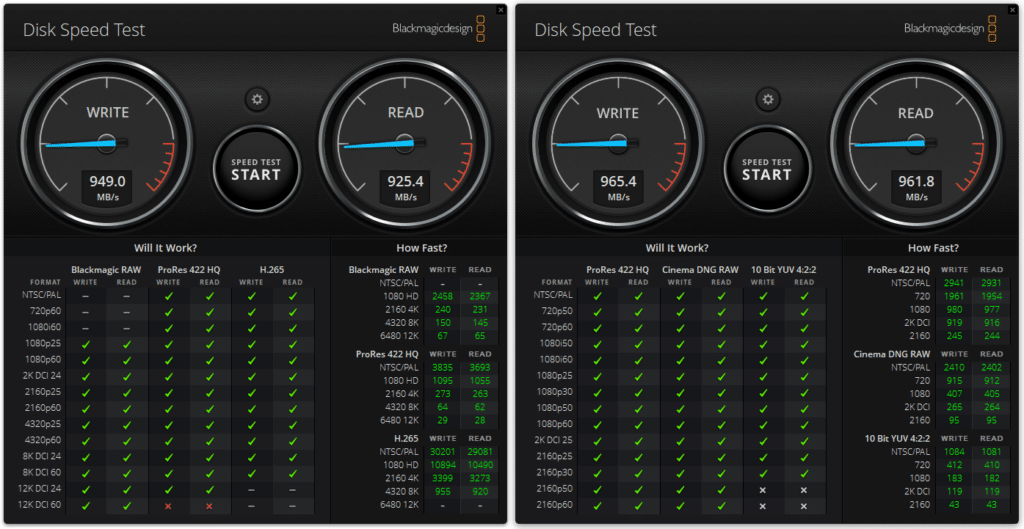
Task: Click the Cinema DNG RAW heading under Will It Work
Action: coord(700,269)
